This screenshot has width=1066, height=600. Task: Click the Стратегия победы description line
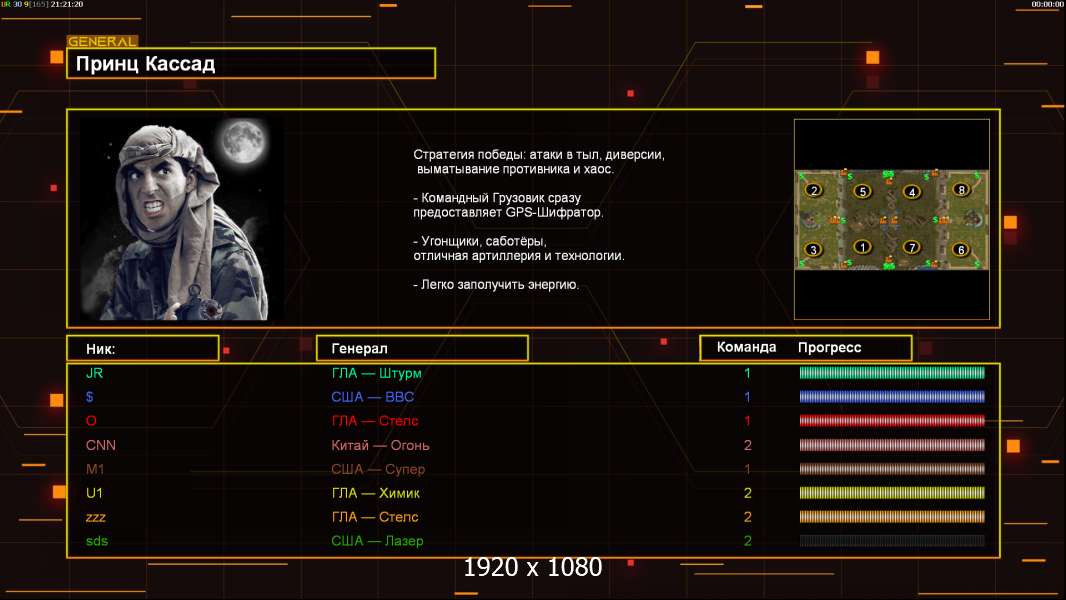pyautogui.click(x=539, y=162)
